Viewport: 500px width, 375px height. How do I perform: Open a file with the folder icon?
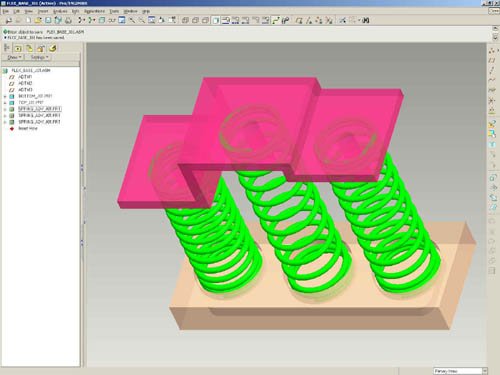click(38, 20)
